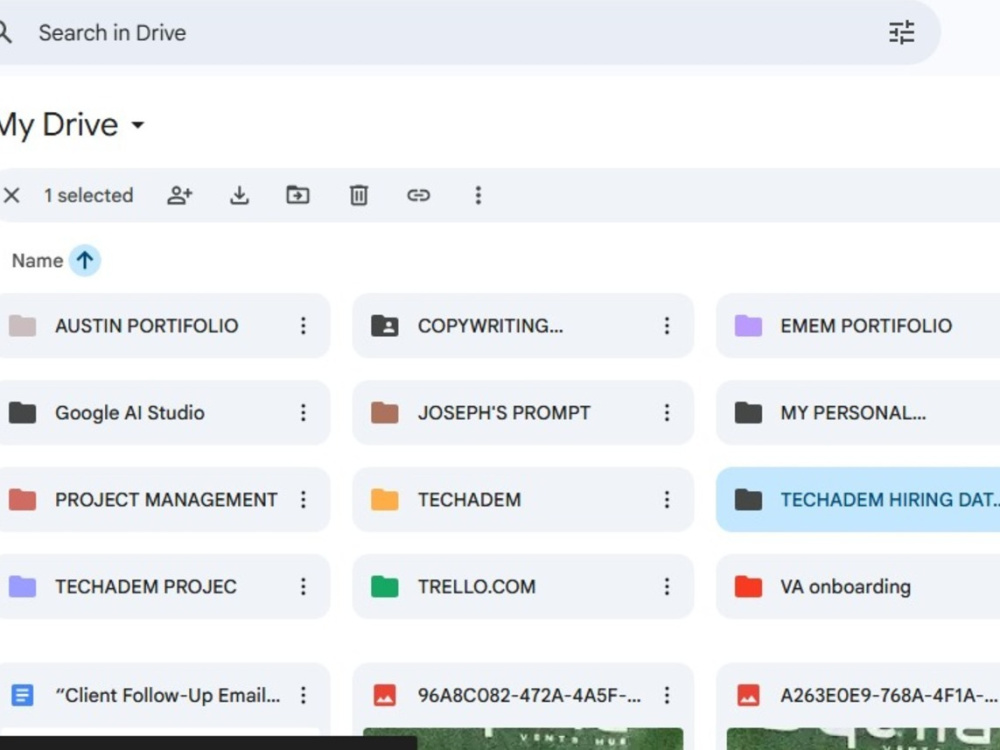Viewport: 1000px width, 750px height.
Task: Open more options for AUSTIN PORTIFOLIO
Action: [x=304, y=326]
